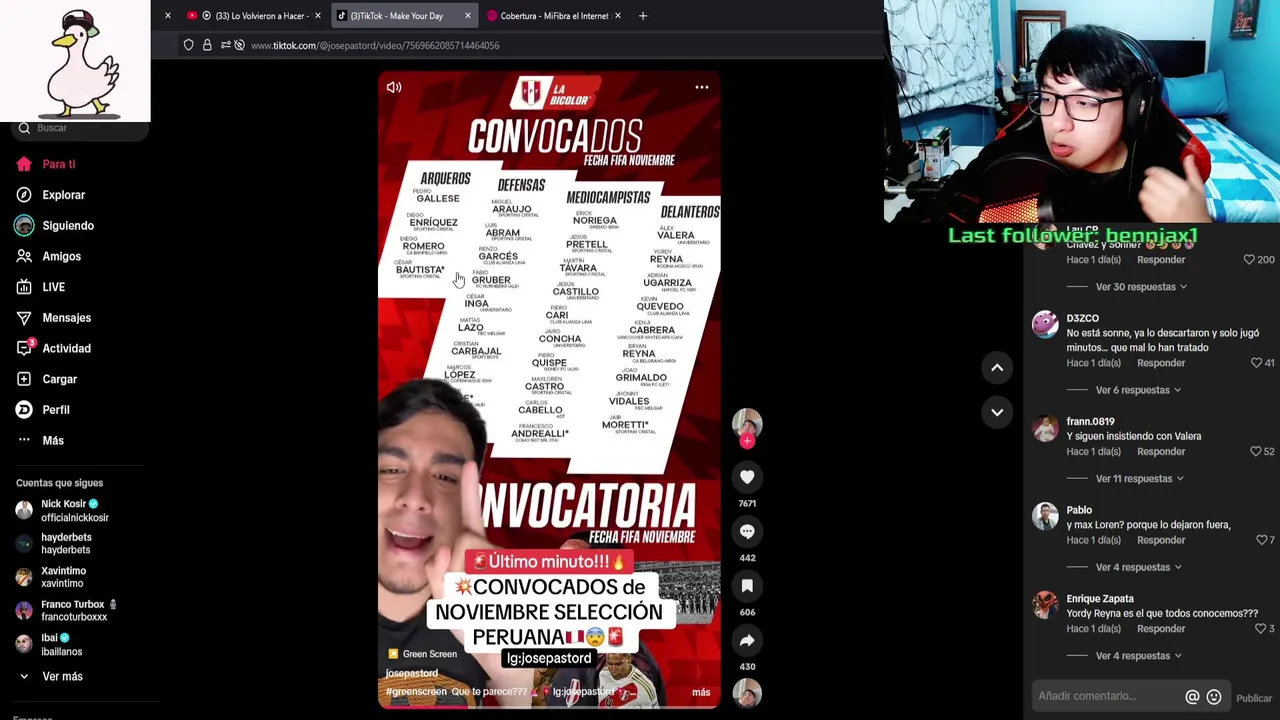
Task: Click the #greenscreen hashtag
Action: pyautogui.click(x=416, y=692)
